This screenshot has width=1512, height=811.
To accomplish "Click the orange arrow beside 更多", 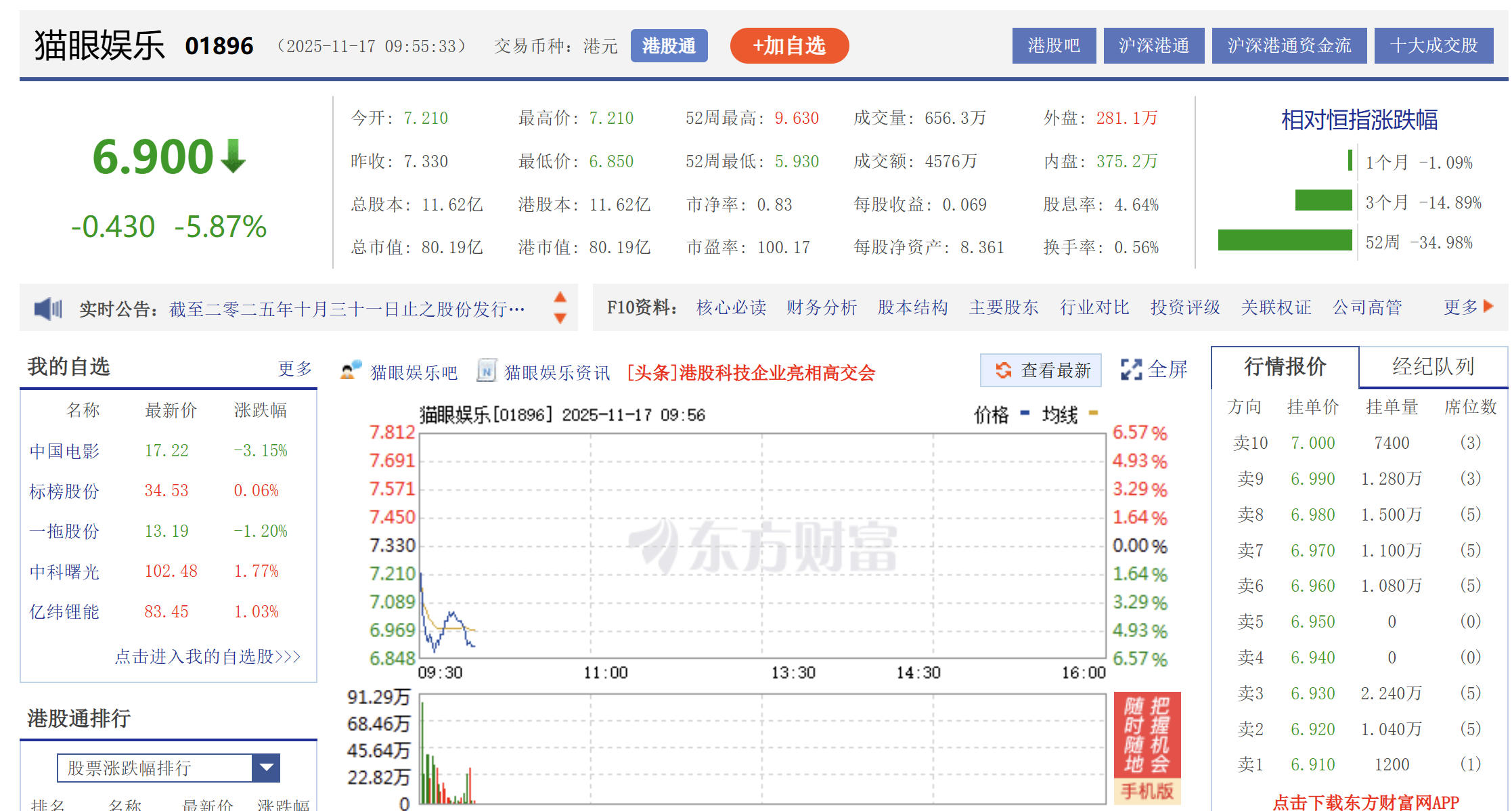I will click(1488, 306).
